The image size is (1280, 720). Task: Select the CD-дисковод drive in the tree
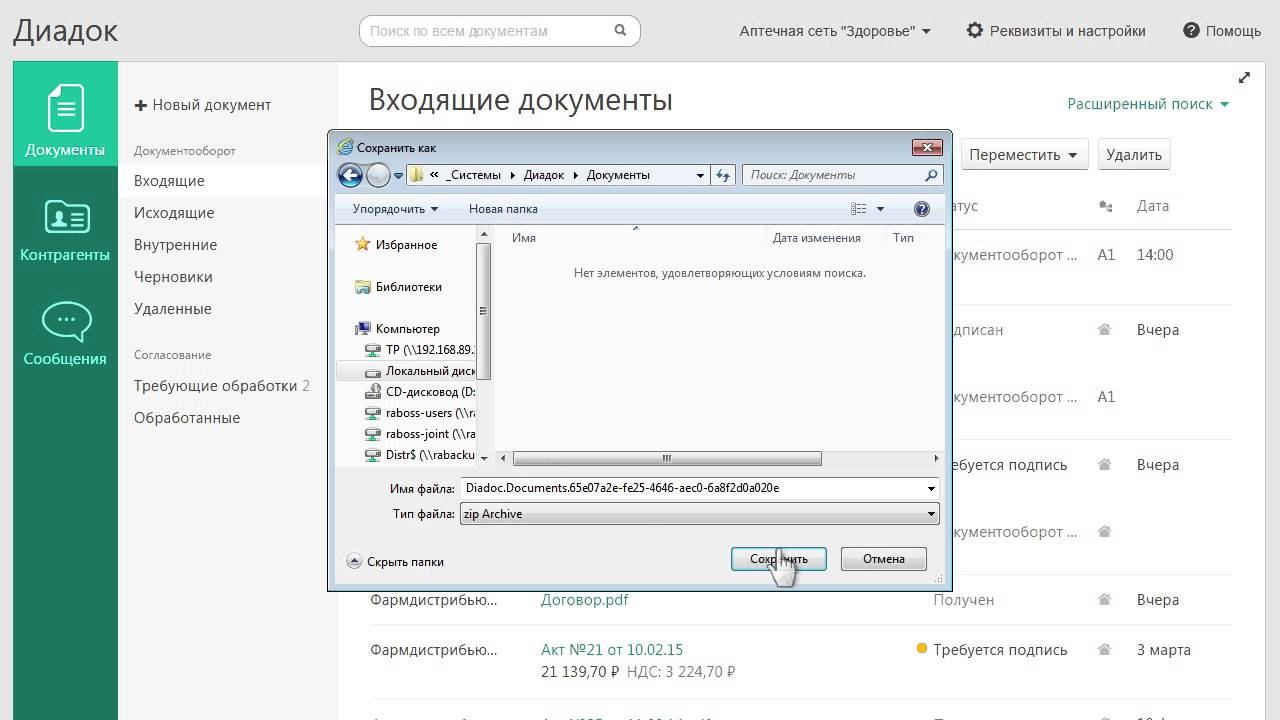(420, 392)
